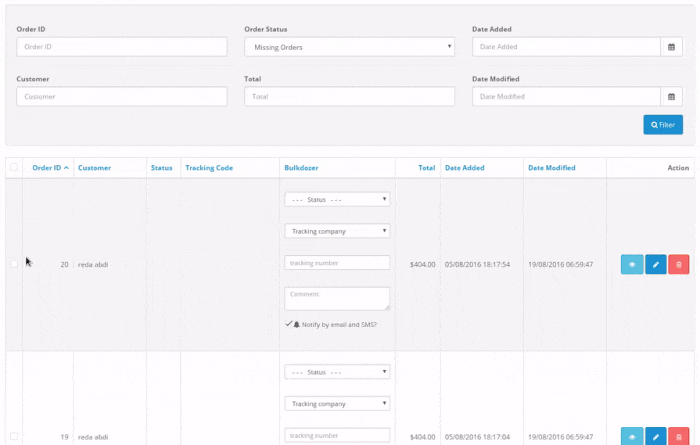Tick the checkbox for order 19 row
This screenshot has height=445, width=700.
(x=14, y=436)
